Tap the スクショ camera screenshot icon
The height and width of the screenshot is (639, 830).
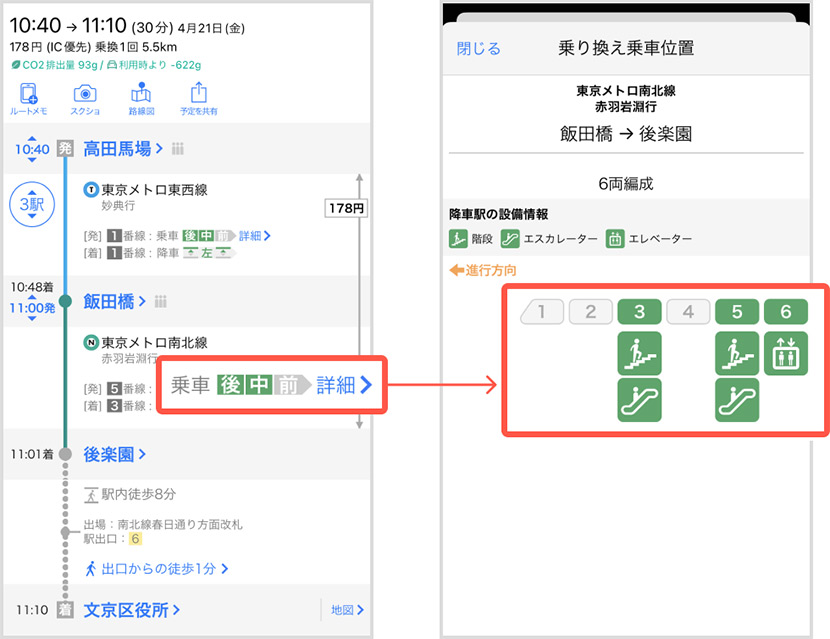click(85, 99)
